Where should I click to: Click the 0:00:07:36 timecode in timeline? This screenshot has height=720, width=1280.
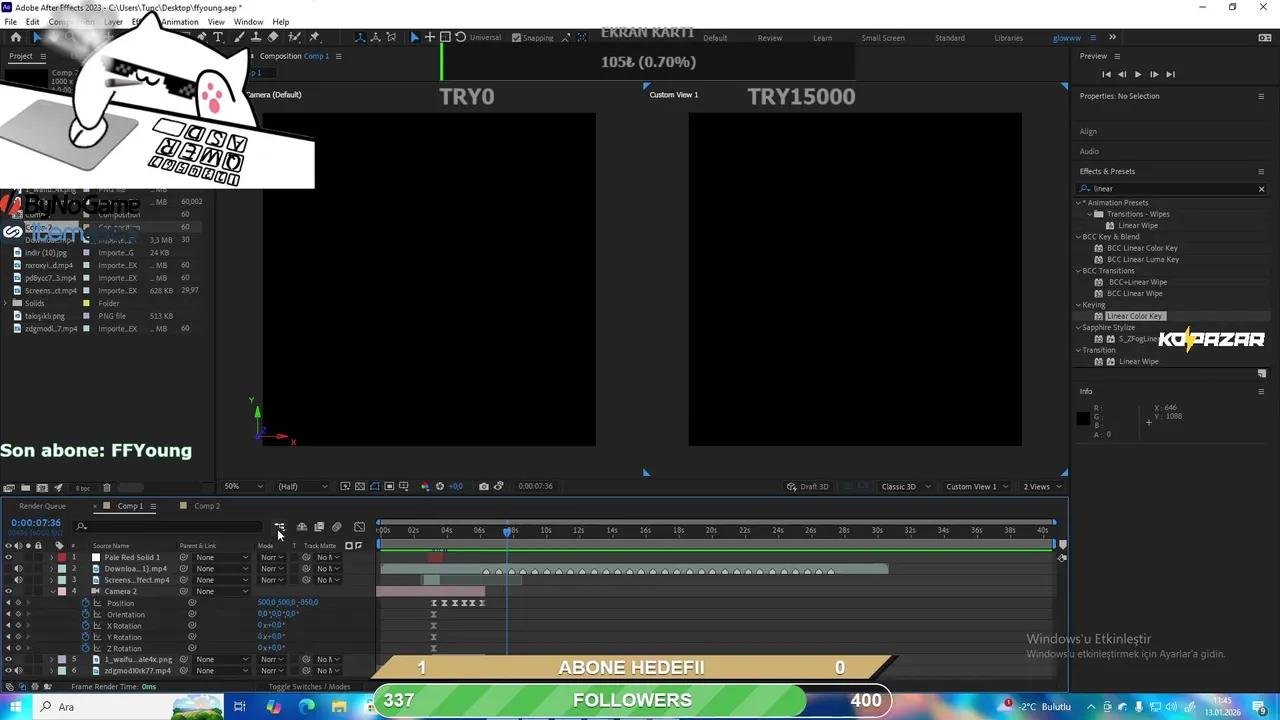[36, 523]
